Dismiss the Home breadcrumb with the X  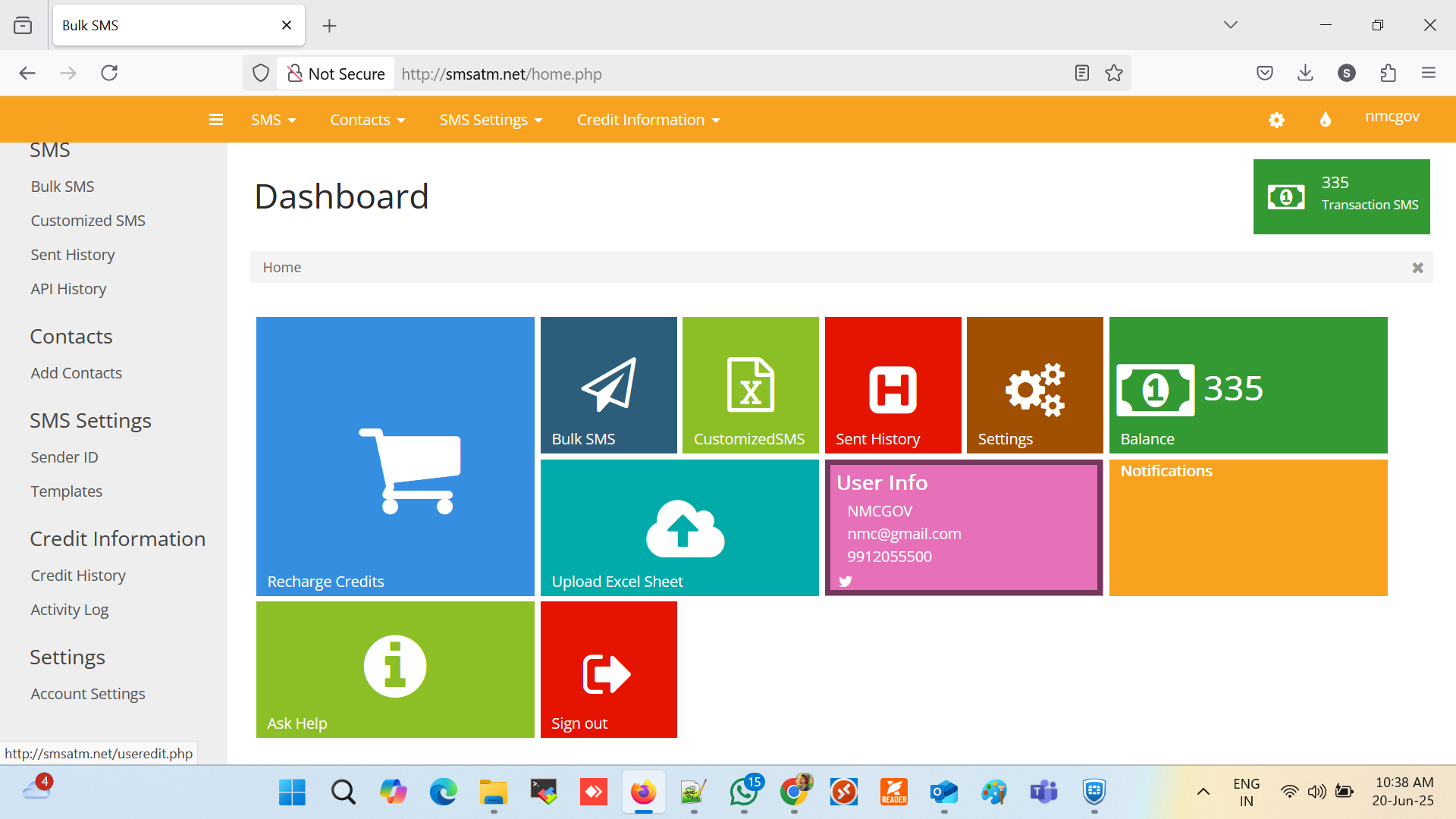tap(1417, 268)
